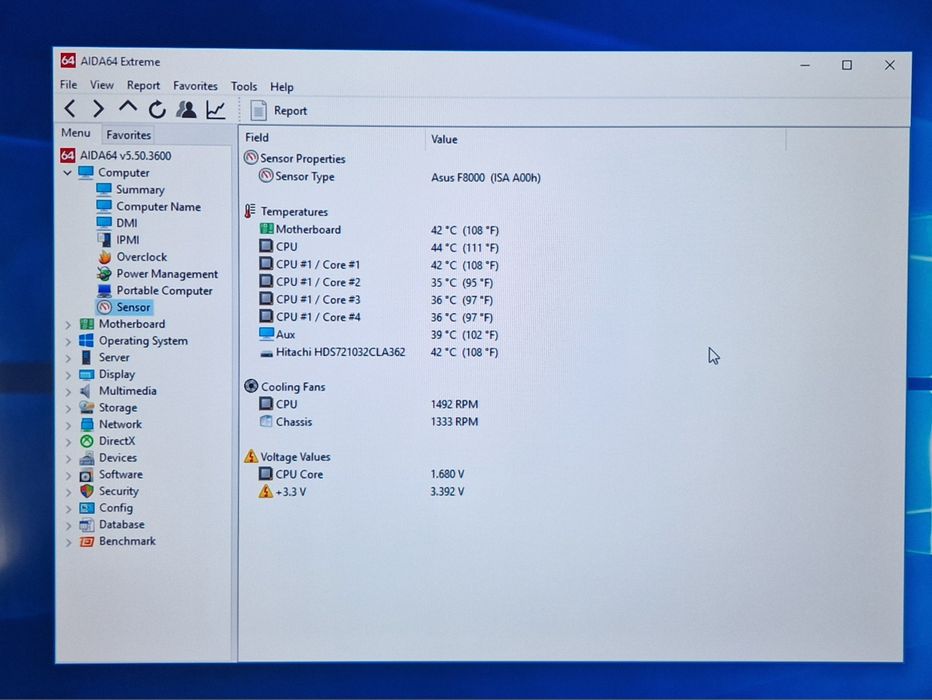932x700 pixels.
Task: Click the Report toolbar button
Action: pos(279,111)
